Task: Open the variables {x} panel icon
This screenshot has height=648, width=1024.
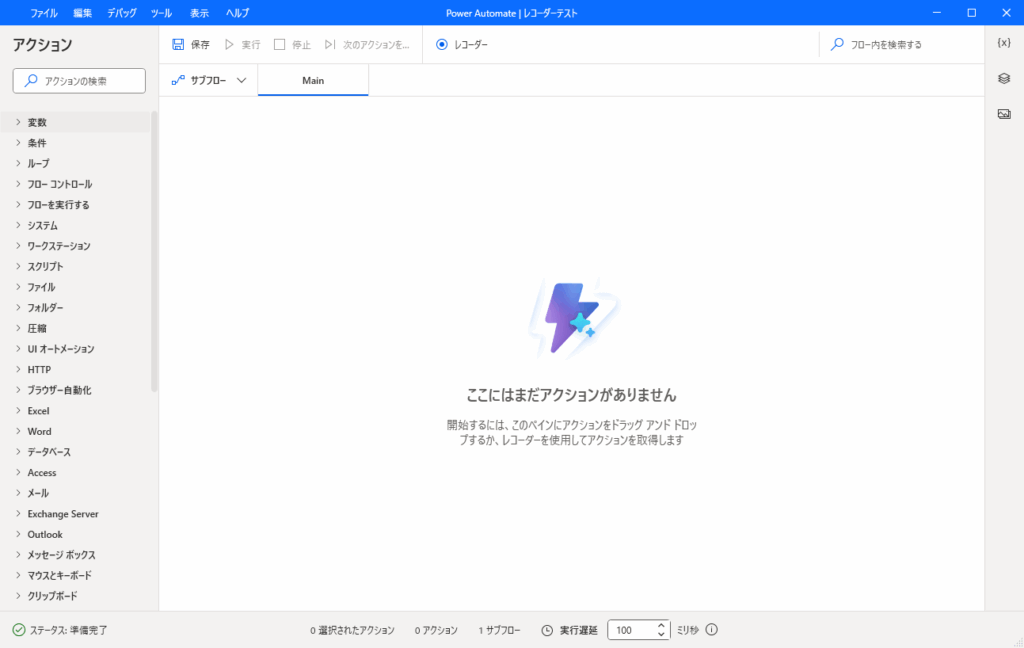Action: pos(1004,42)
